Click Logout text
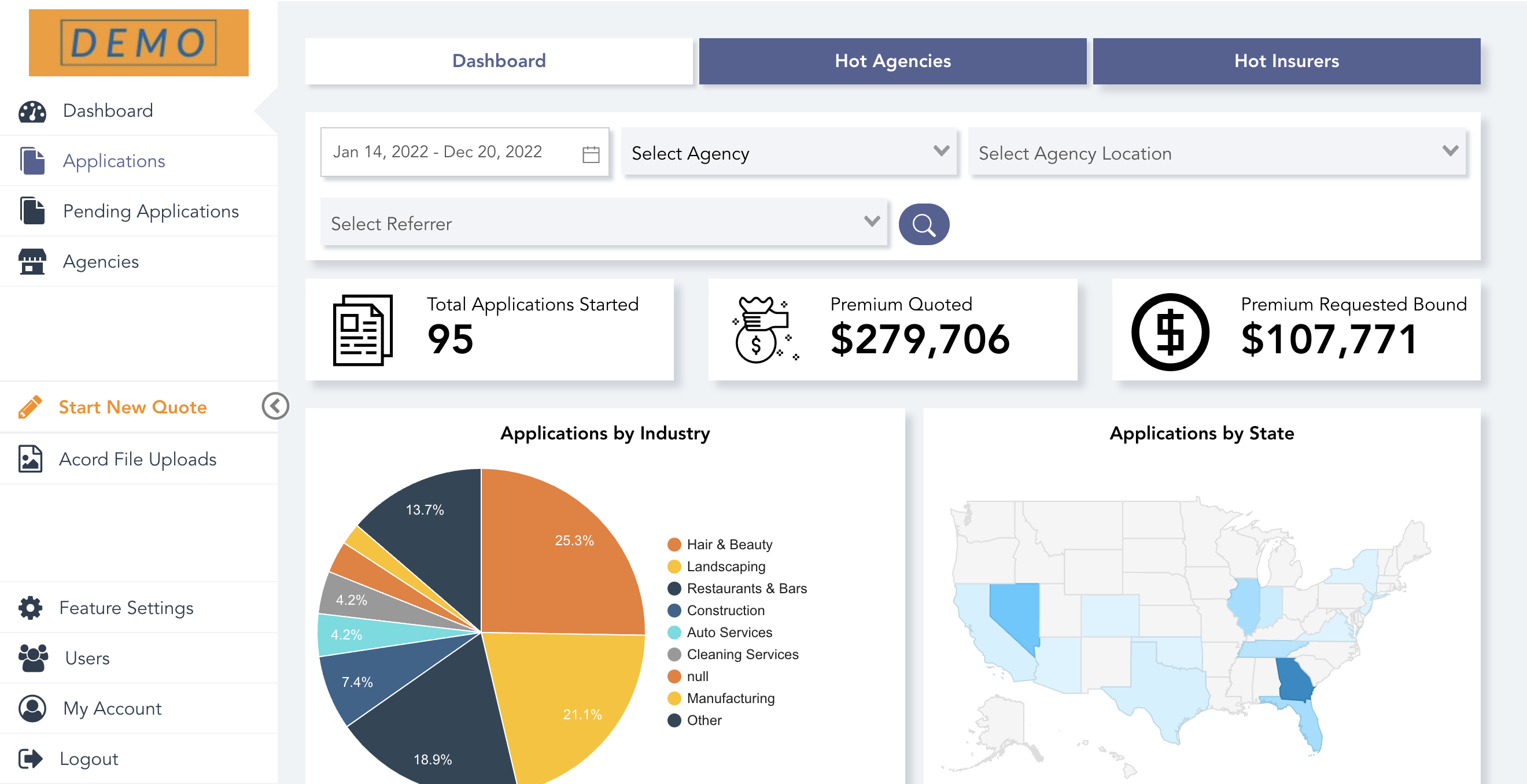This screenshot has width=1527, height=784. point(89,759)
